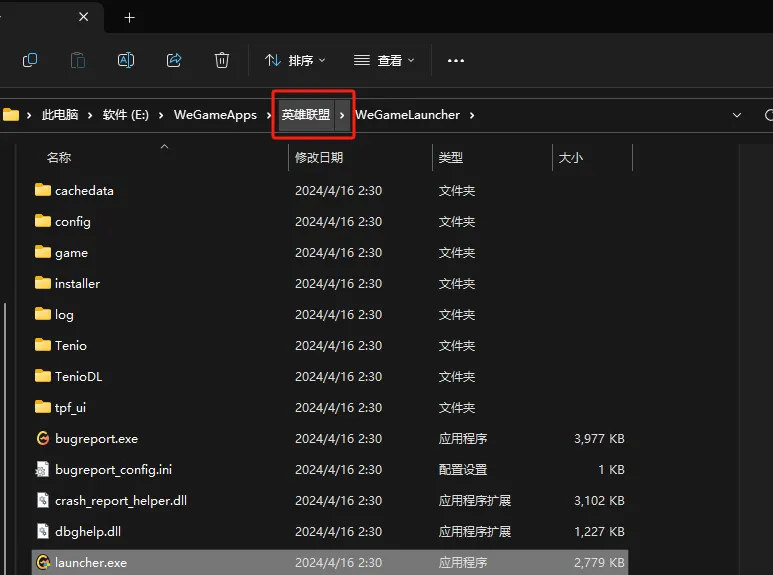This screenshot has height=575, width=773.
Task: Click the TenioDL folder icon
Action: point(43,376)
